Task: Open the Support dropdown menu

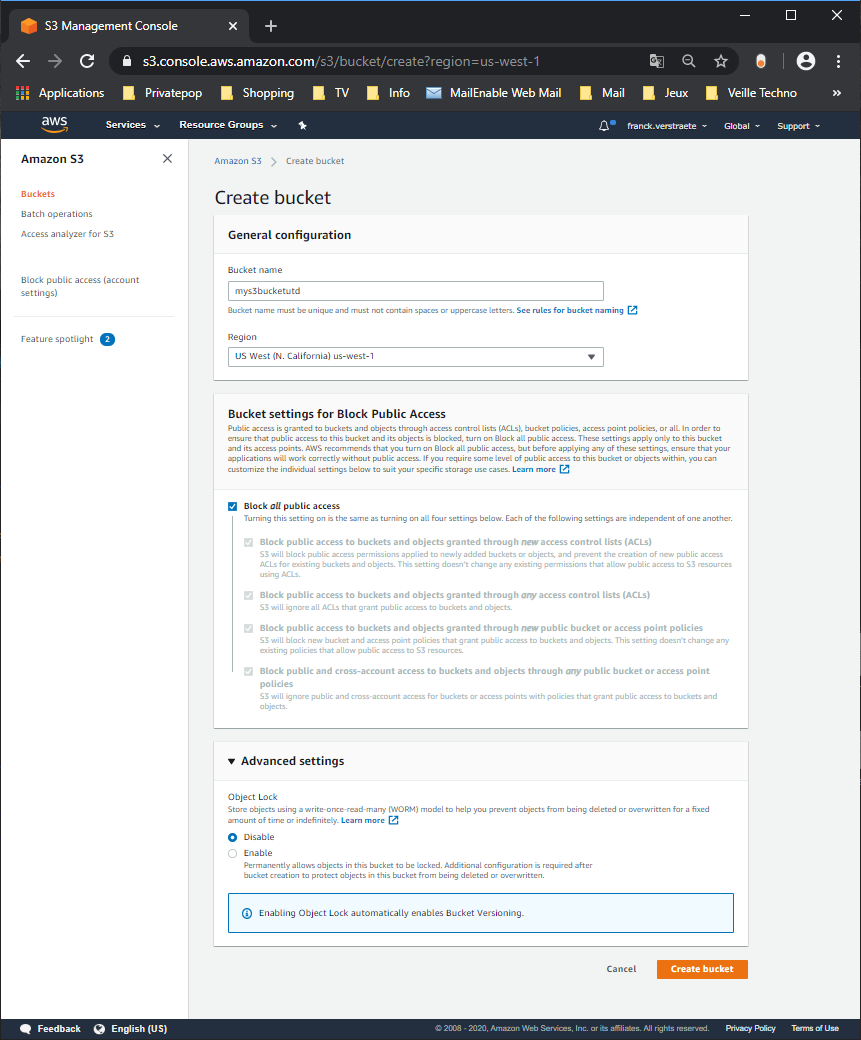Action: click(x=799, y=126)
